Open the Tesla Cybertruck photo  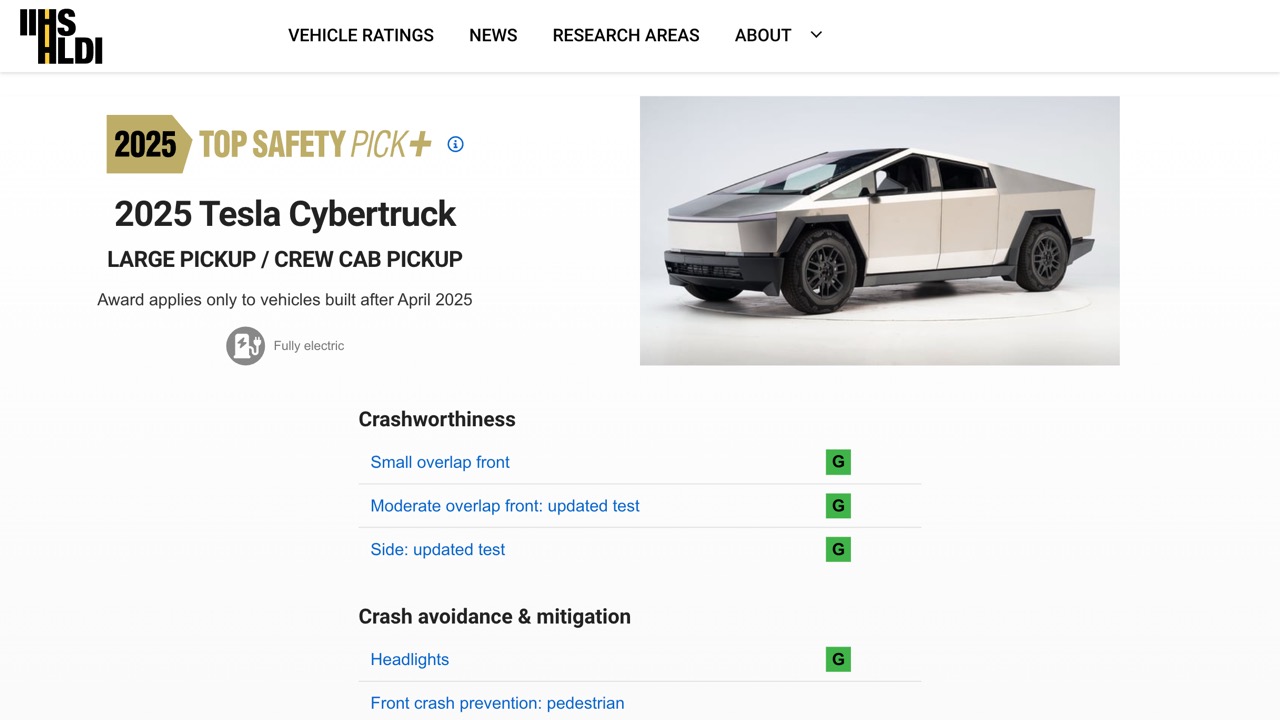879,230
